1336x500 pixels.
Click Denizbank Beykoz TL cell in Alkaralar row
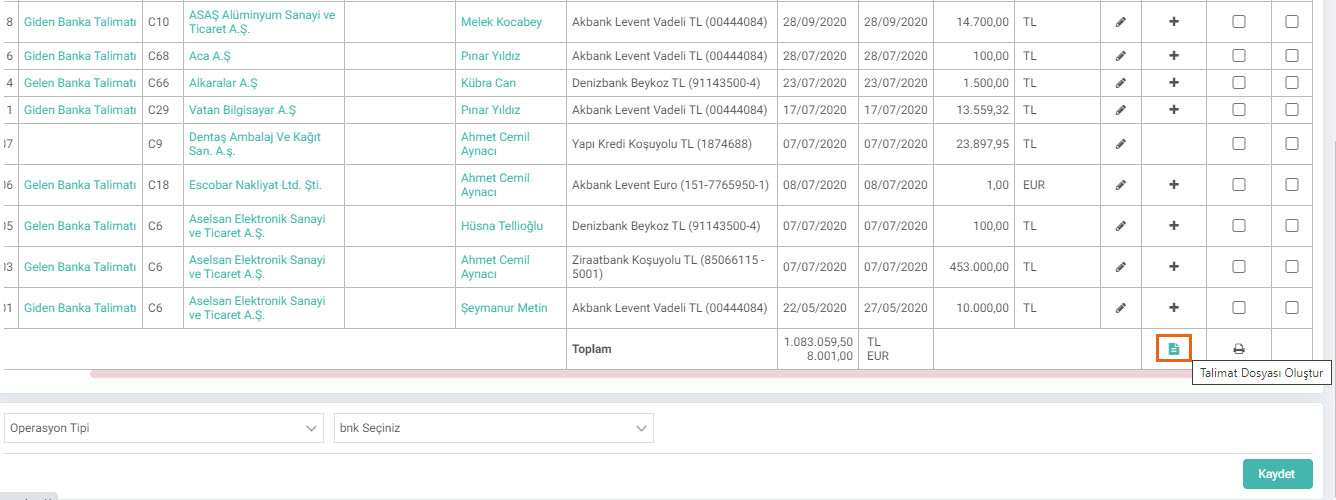(x=672, y=83)
